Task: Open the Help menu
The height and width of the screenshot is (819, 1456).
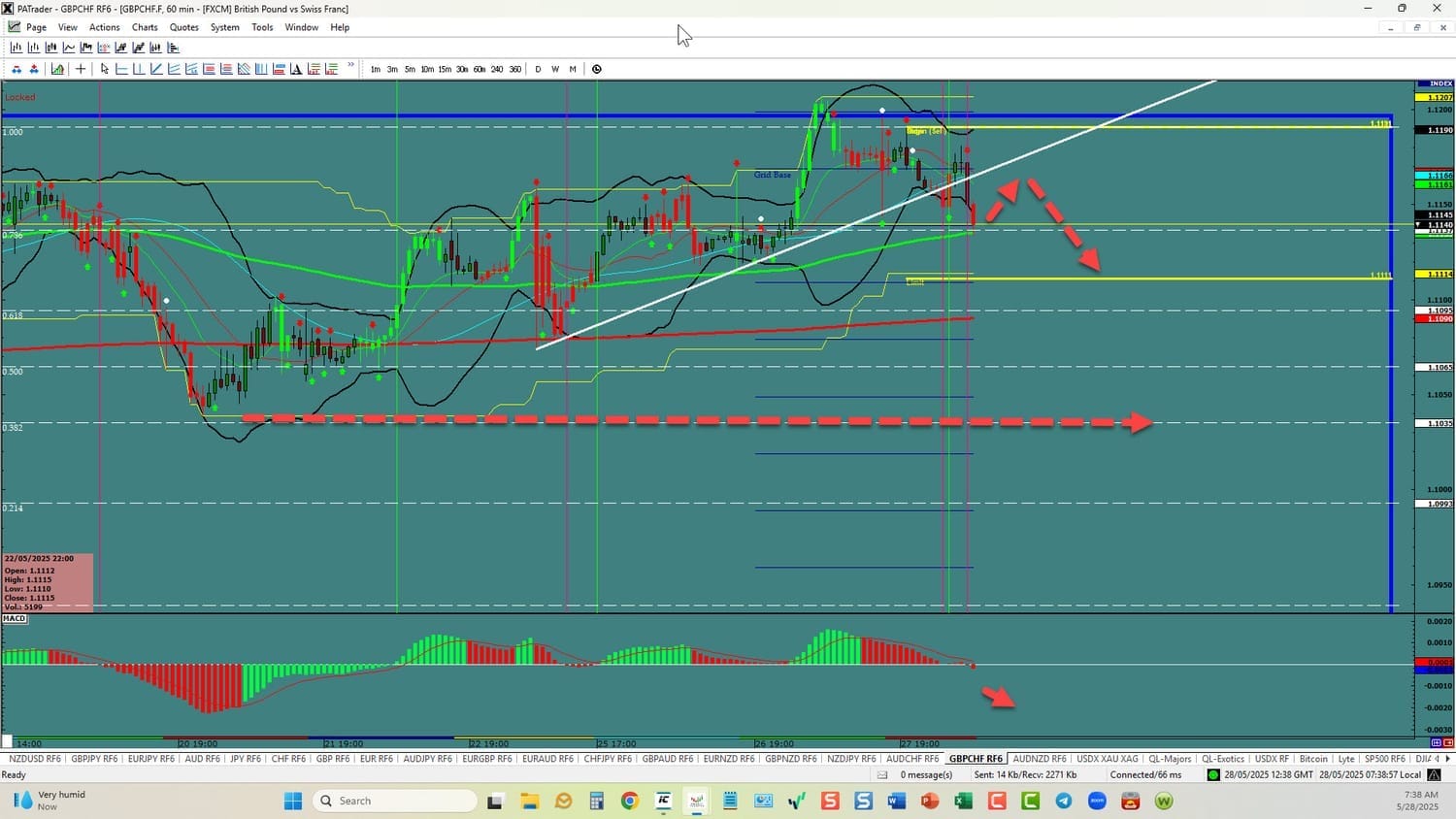Action: (x=340, y=27)
